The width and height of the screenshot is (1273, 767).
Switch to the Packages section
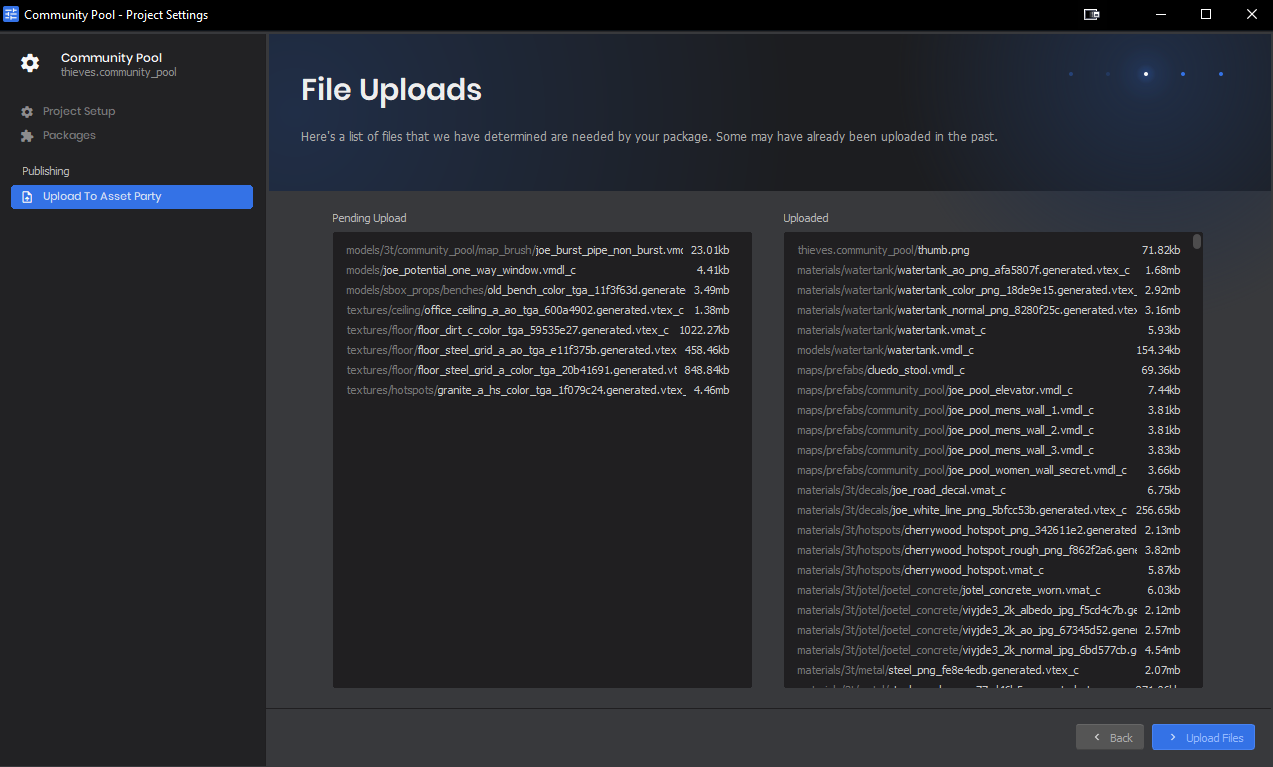tap(69, 136)
